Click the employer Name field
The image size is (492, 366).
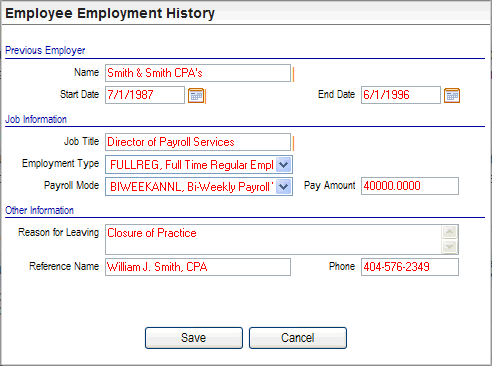coord(198,73)
